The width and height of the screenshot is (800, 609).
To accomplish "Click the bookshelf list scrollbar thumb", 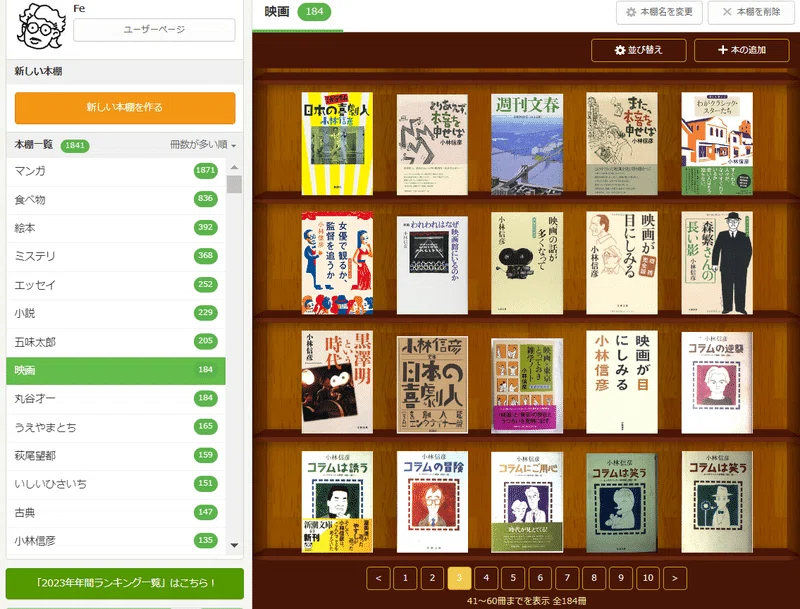I will coord(234,184).
